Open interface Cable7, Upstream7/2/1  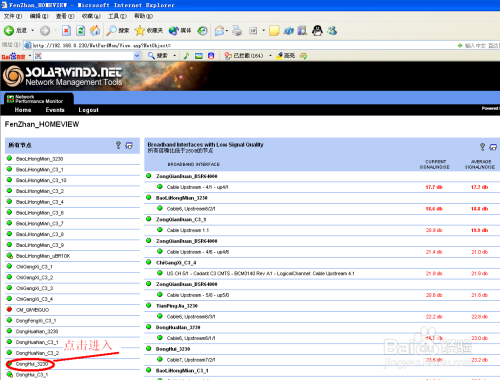pyautogui.click(x=191, y=360)
